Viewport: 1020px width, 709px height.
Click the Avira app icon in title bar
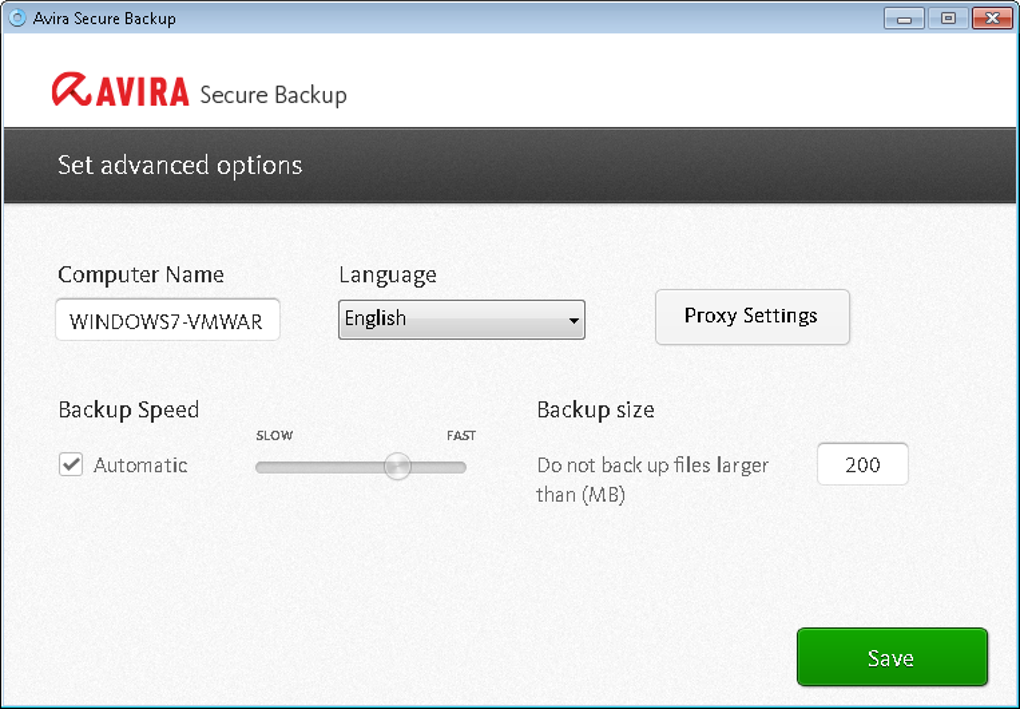coord(17,18)
